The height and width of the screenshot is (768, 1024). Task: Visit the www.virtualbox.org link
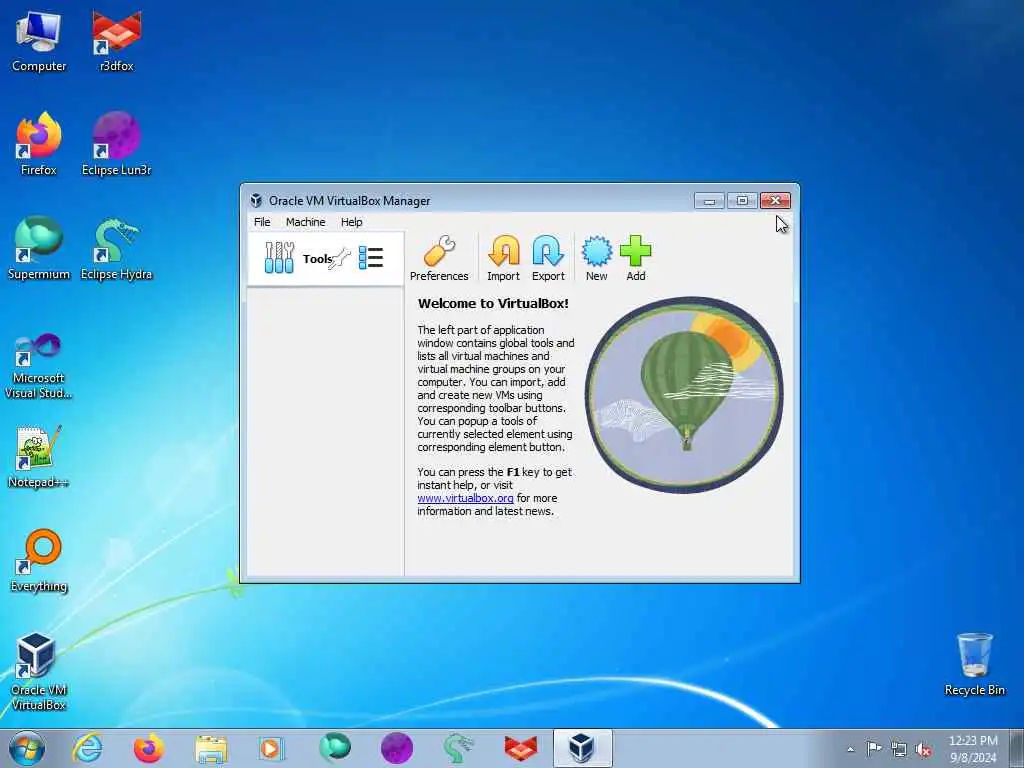click(466, 498)
